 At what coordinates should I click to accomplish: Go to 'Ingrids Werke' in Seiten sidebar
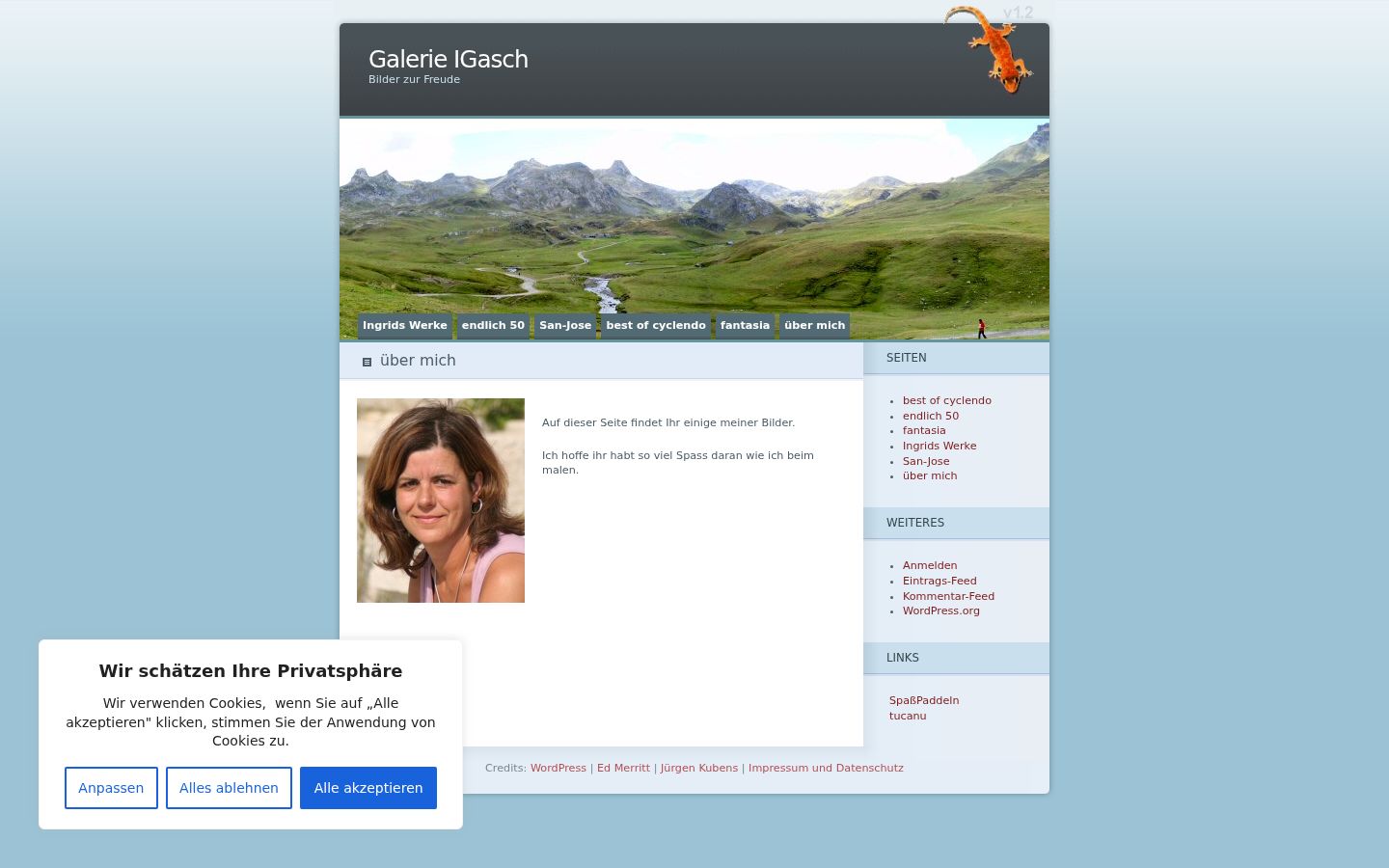tap(940, 446)
